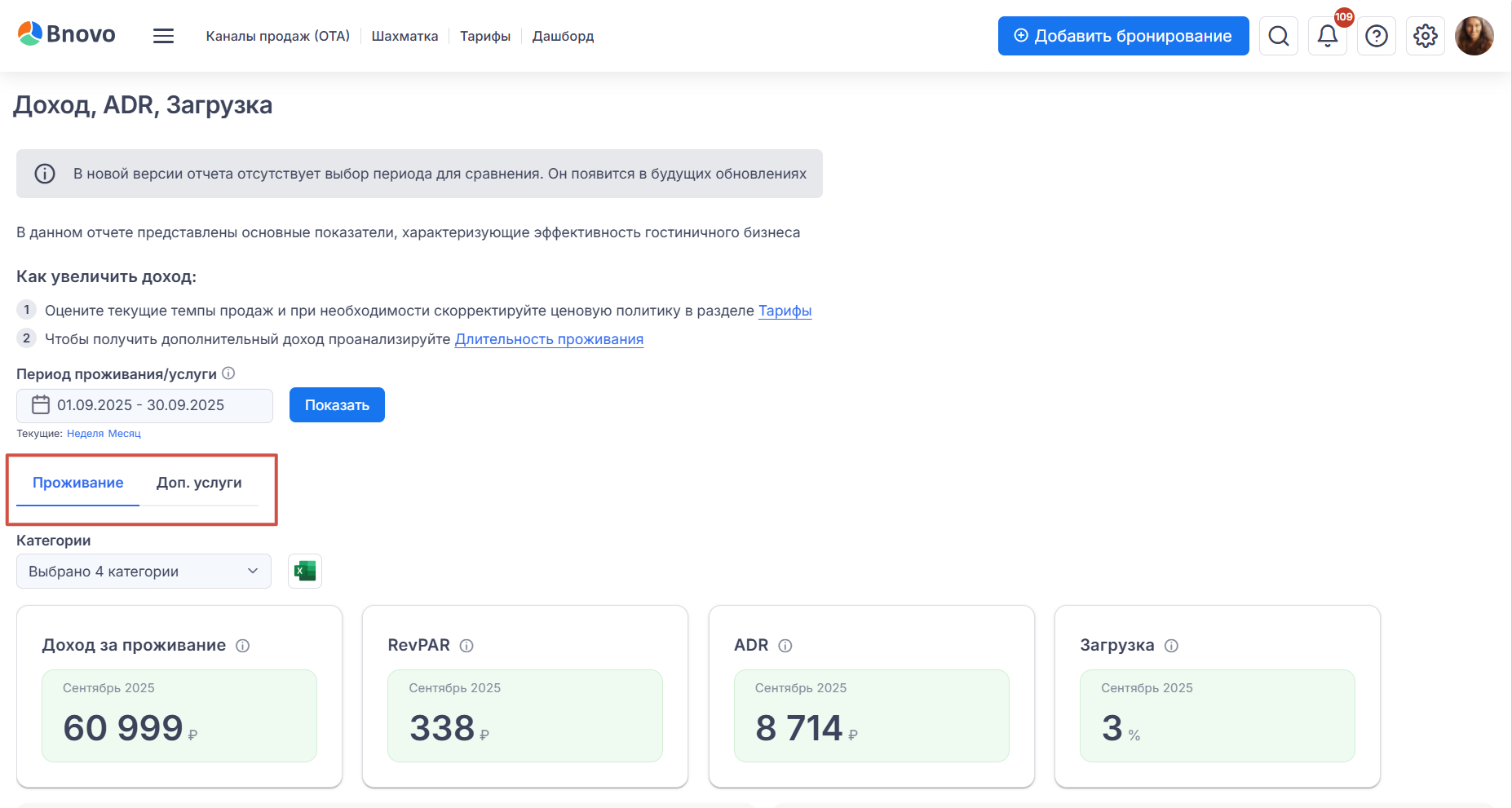
Task: Open the hamburger side menu
Action: [x=163, y=36]
